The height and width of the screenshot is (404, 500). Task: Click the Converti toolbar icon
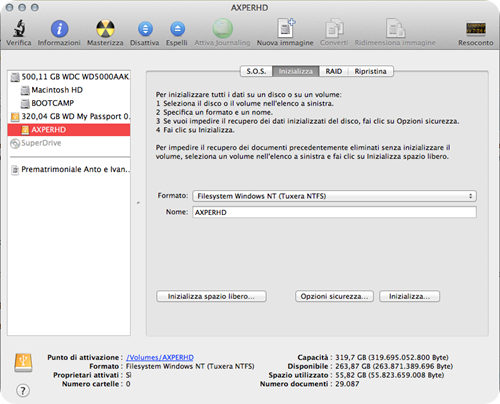click(334, 28)
